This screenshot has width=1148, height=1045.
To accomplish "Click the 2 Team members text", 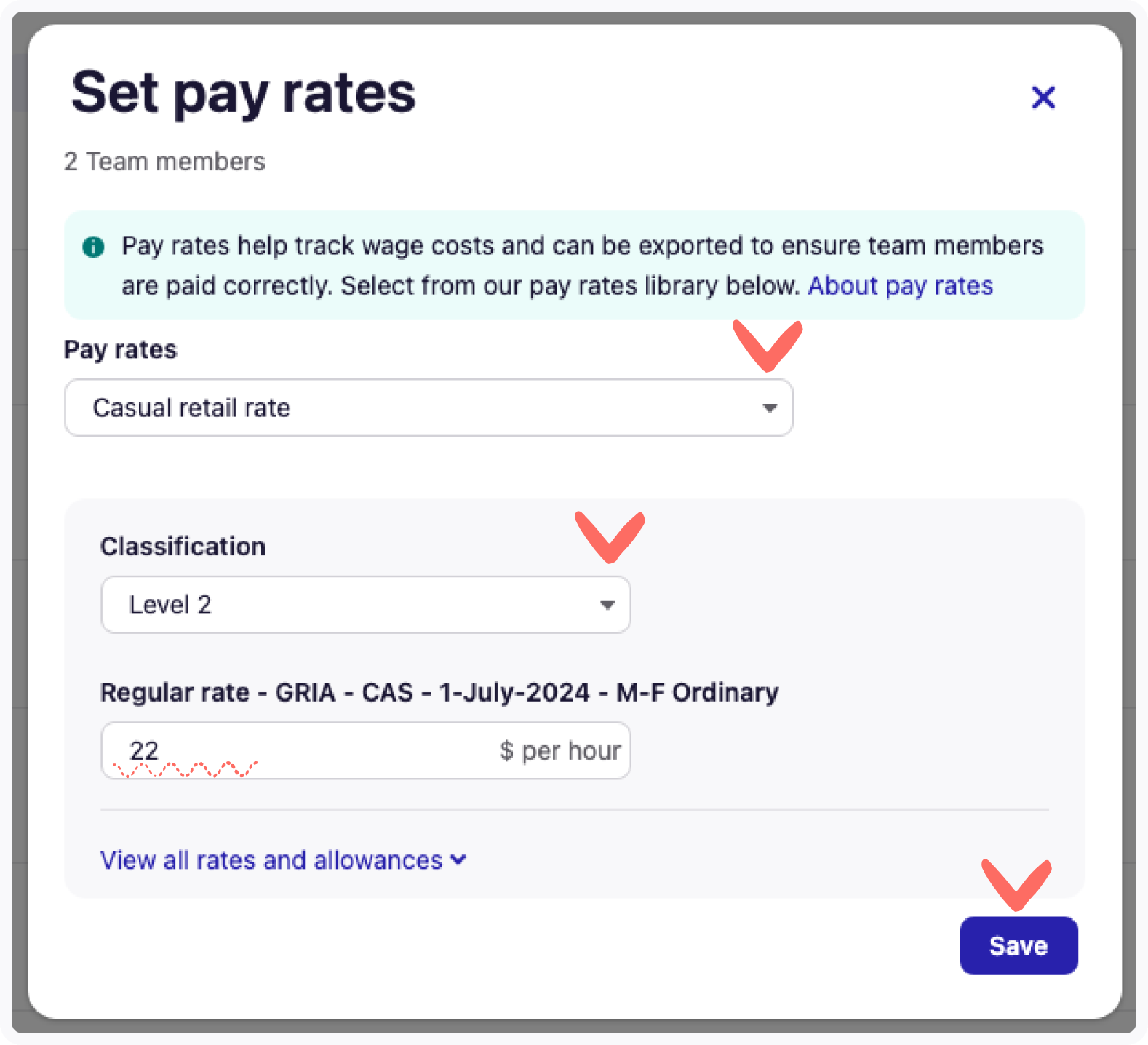I will [x=164, y=162].
